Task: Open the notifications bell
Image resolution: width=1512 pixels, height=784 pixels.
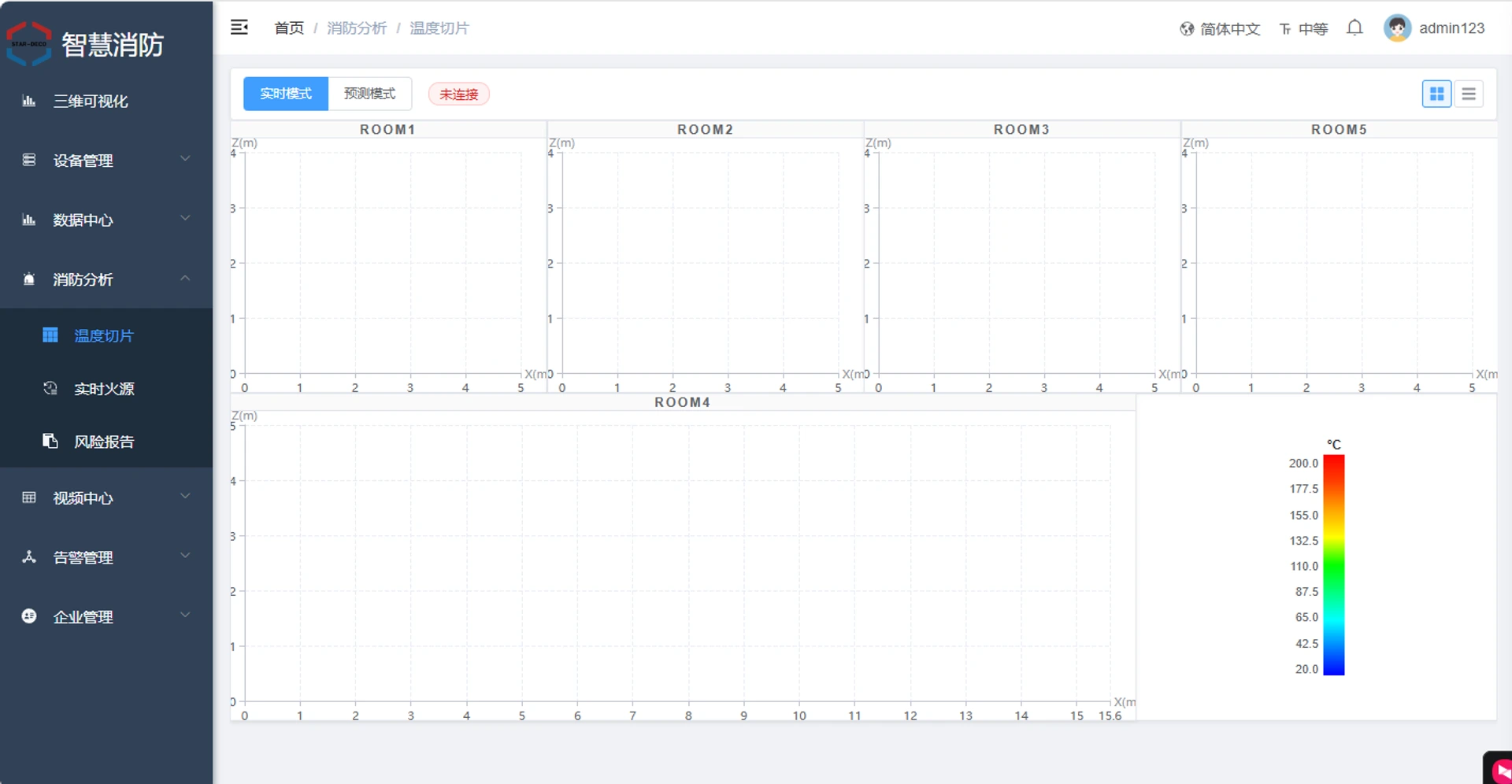Action: coord(1354,28)
